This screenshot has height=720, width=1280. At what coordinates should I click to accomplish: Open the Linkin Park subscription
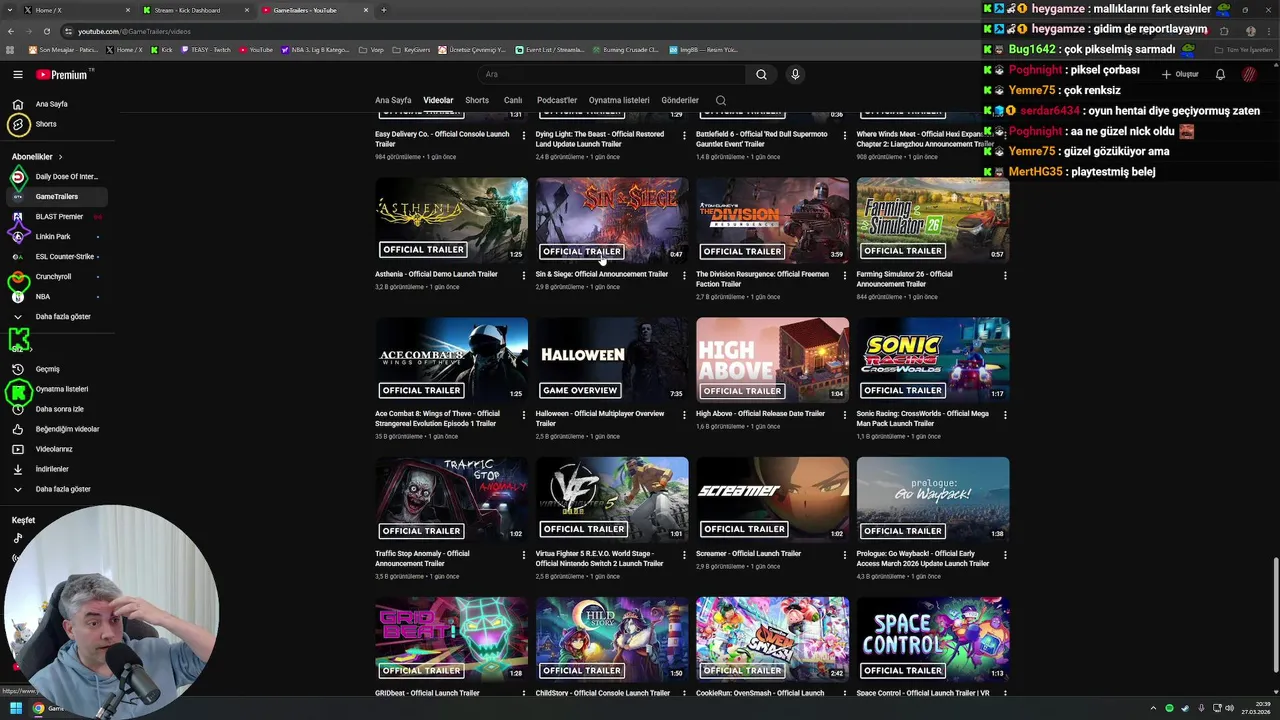(x=56, y=237)
